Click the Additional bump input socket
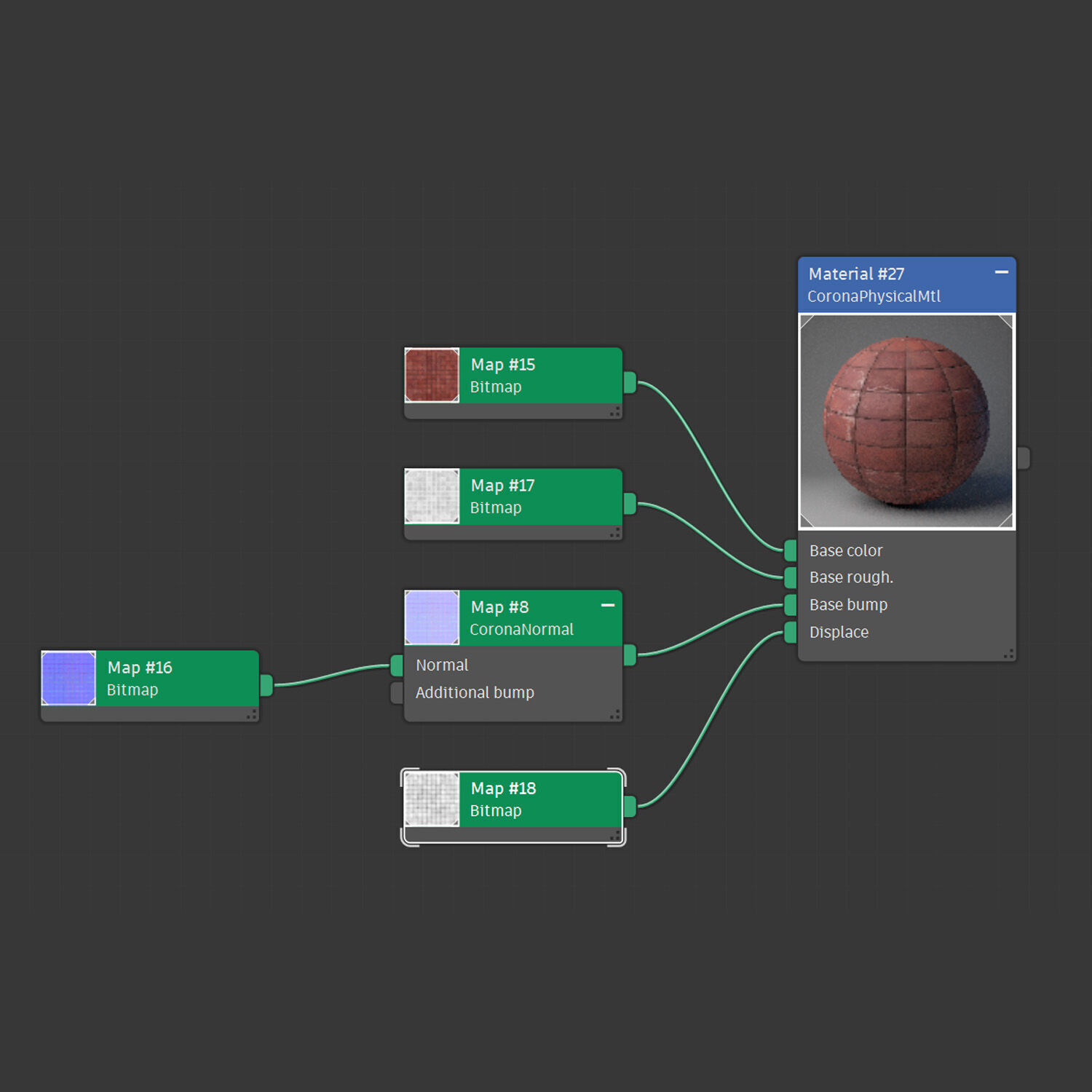This screenshot has height=1092, width=1092. [397, 692]
